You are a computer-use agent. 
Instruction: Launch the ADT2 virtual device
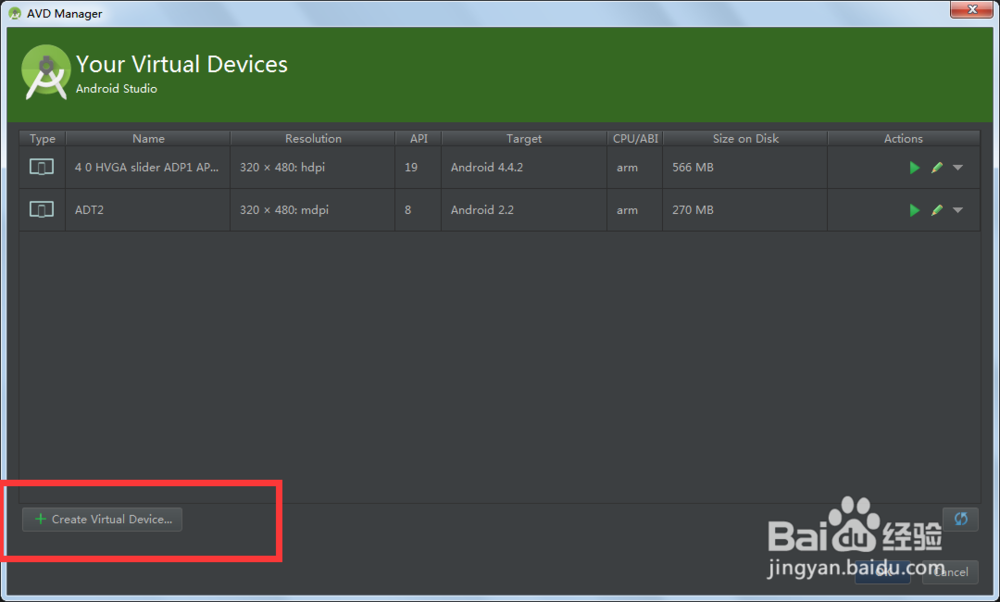pos(914,210)
